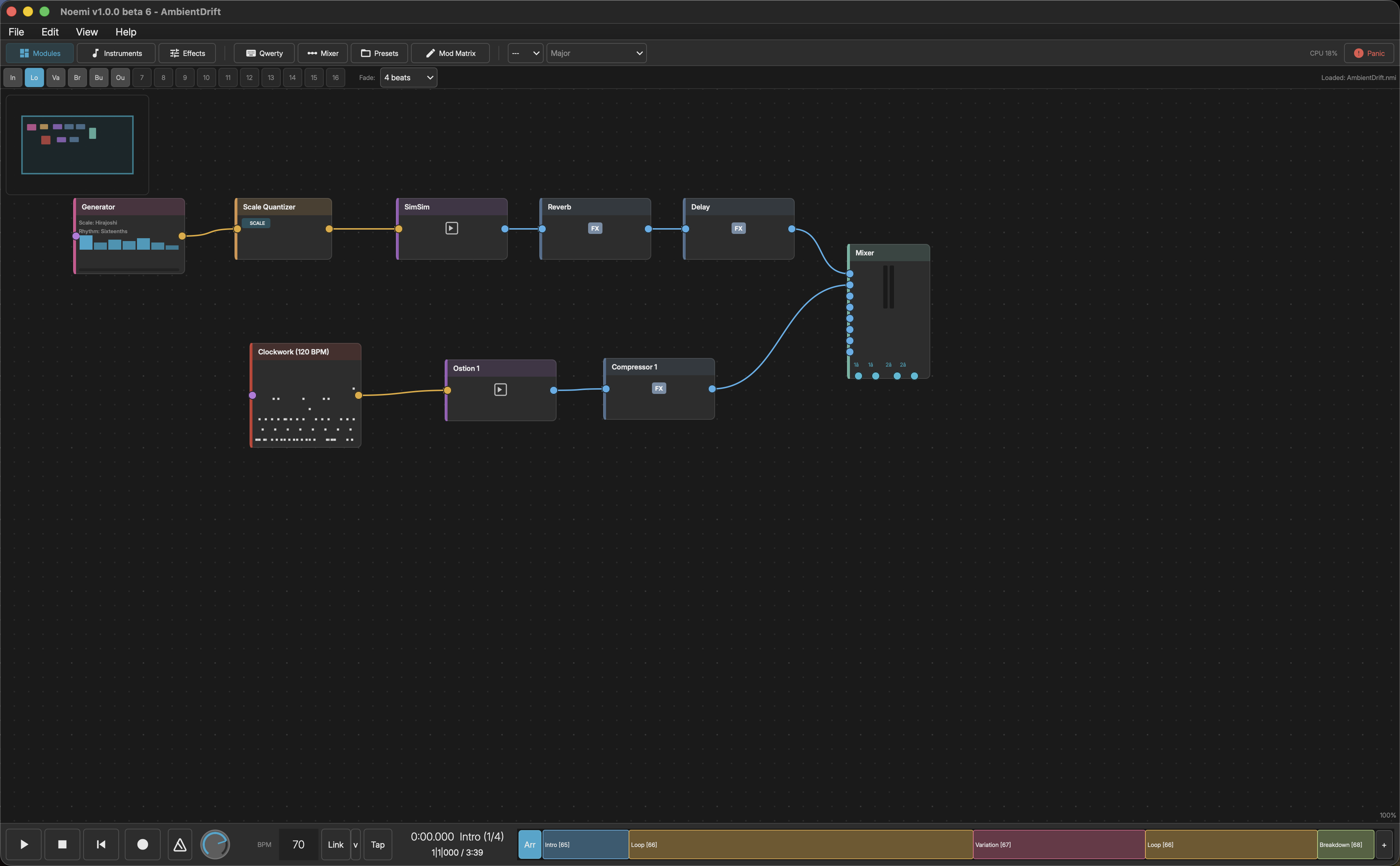Open the Link options arrow
Screen dimensions: 1400x866
(x=355, y=844)
